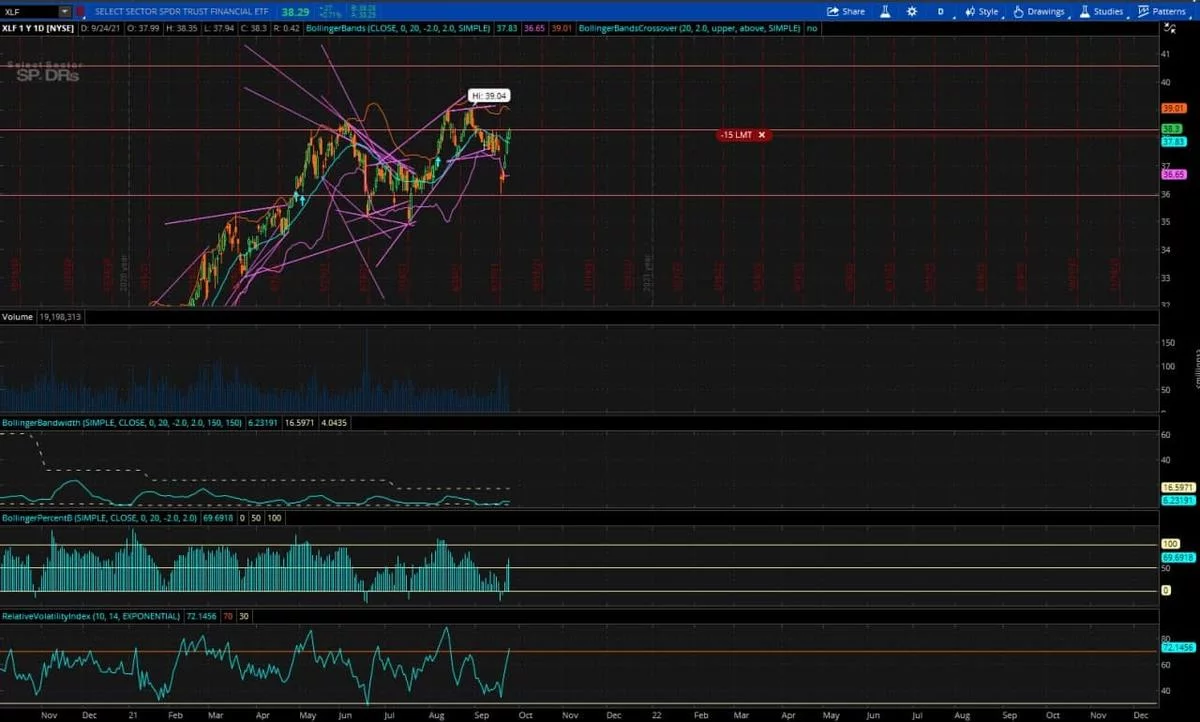This screenshot has height=722, width=1200.
Task: Click the 38.29 last price
Action: coord(295,11)
